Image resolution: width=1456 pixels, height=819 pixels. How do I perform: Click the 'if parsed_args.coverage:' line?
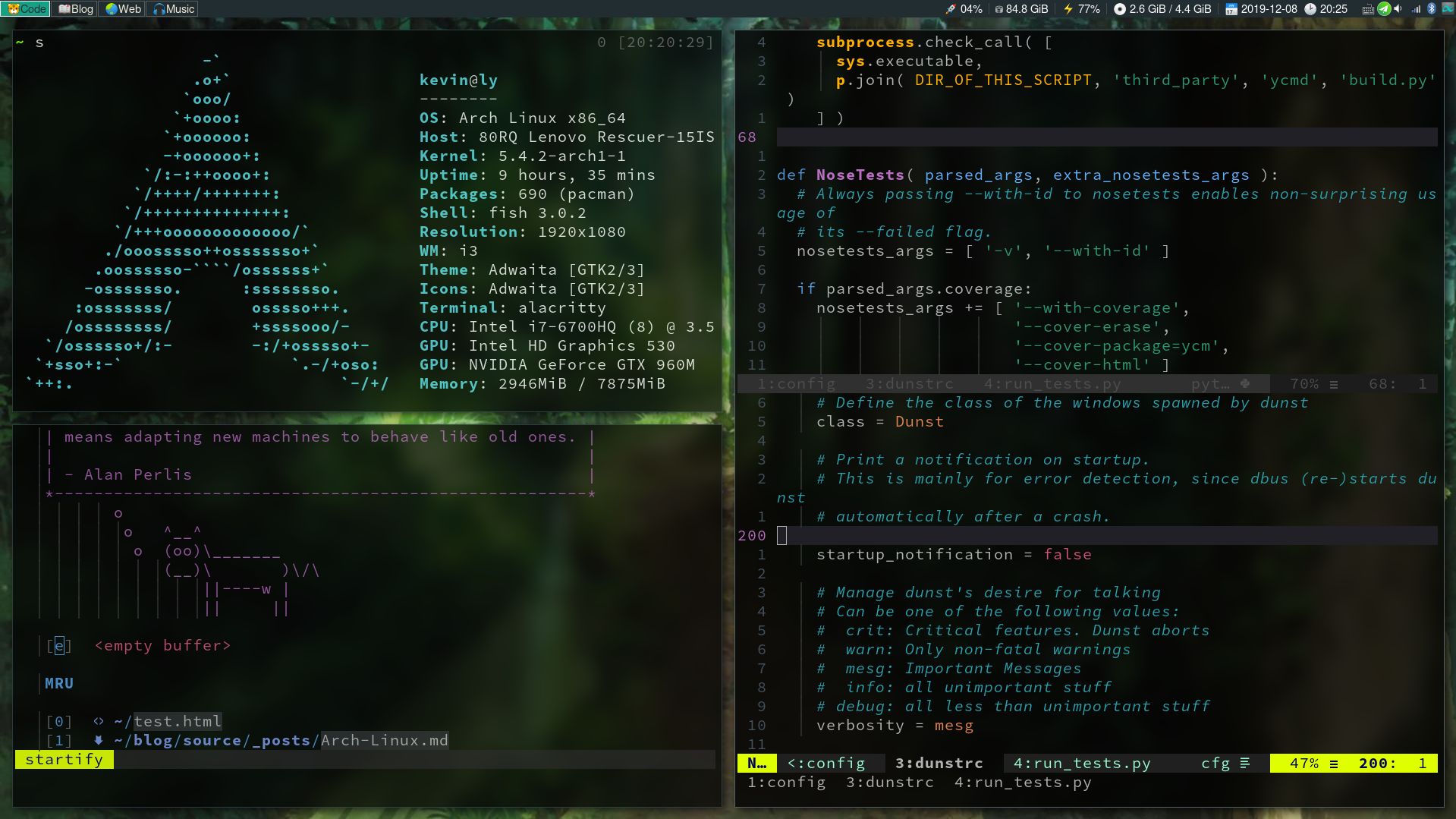914,289
